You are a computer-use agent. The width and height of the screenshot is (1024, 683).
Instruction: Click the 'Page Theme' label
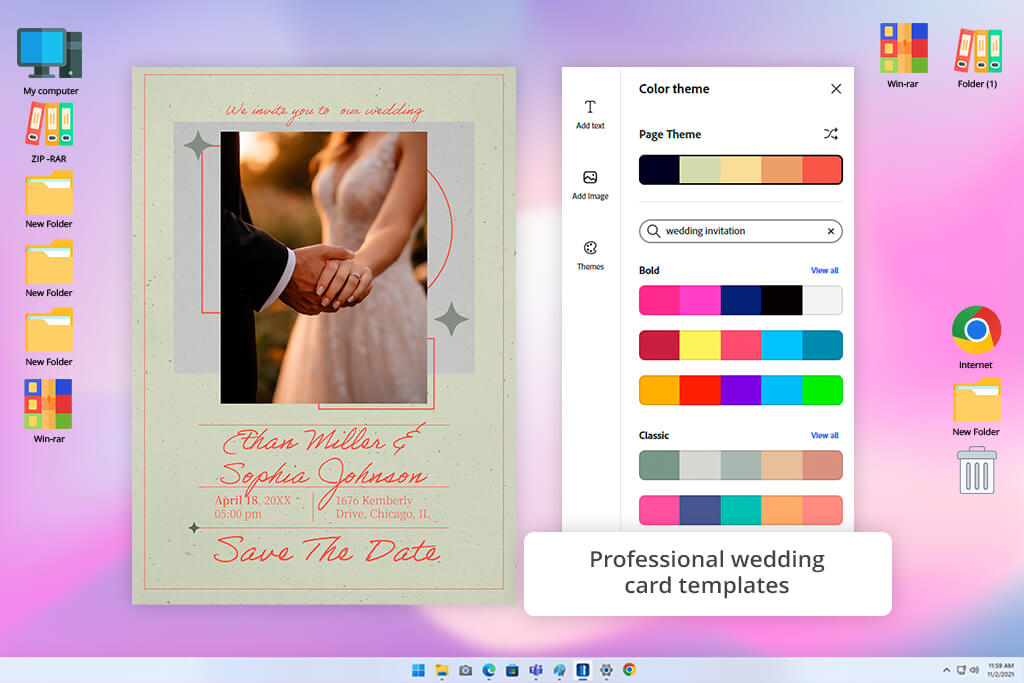click(x=669, y=135)
